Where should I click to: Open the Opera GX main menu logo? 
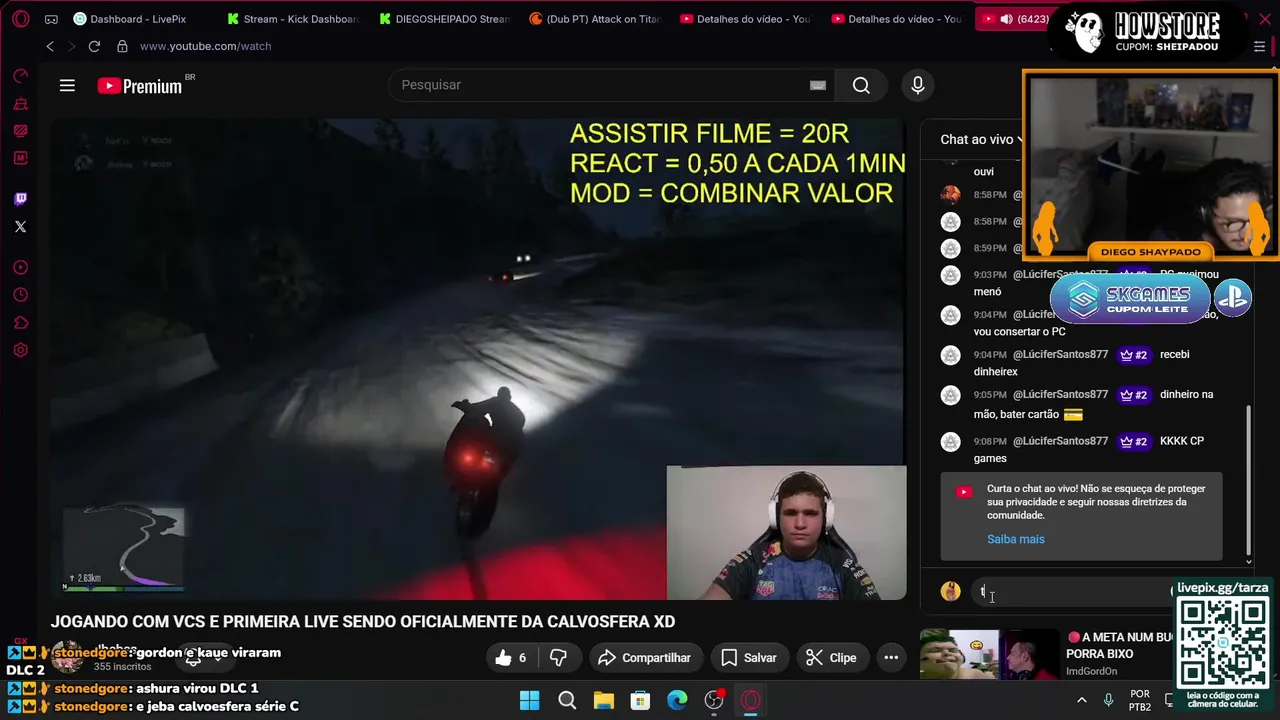click(x=21, y=18)
